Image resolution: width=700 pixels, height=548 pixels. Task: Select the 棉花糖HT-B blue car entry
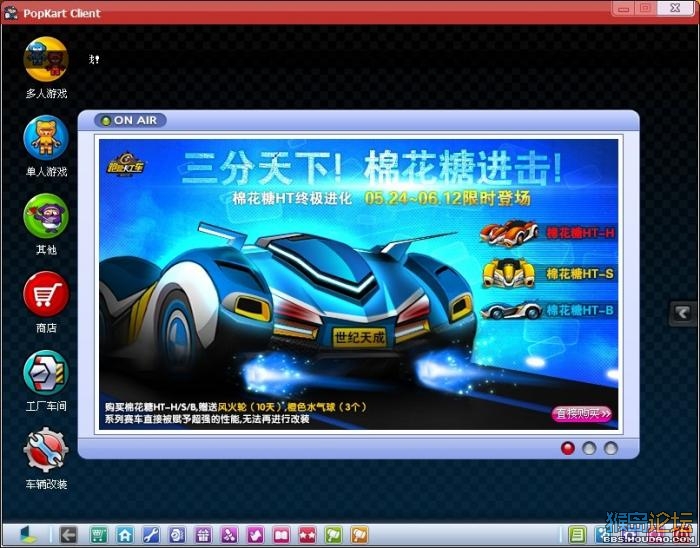click(x=548, y=310)
